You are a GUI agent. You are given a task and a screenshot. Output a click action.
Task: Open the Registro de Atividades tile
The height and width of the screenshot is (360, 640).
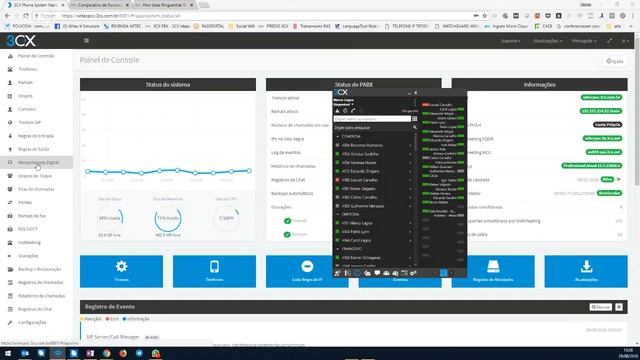tap(493, 271)
